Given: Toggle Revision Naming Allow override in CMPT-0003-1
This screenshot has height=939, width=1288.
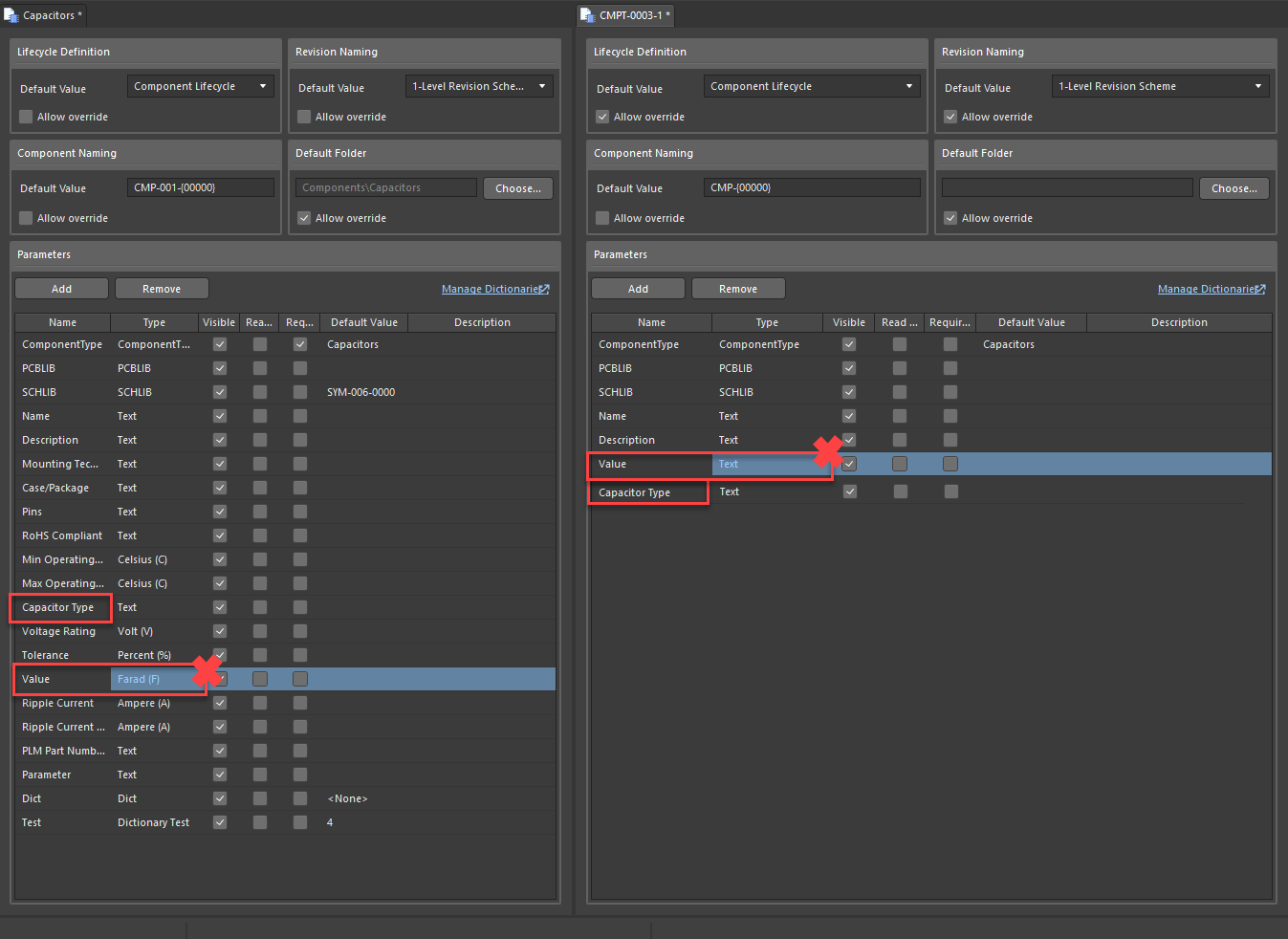Looking at the screenshot, I should (950, 117).
